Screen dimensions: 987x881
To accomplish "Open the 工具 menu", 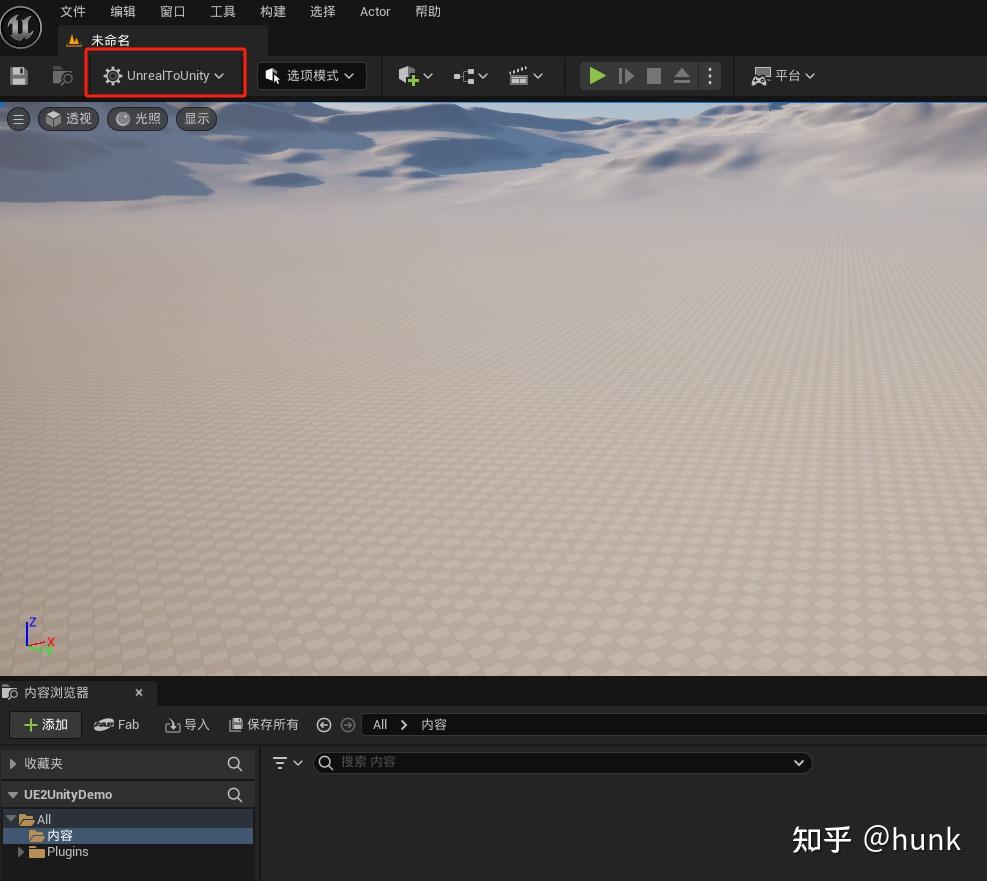I will (222, 11).
